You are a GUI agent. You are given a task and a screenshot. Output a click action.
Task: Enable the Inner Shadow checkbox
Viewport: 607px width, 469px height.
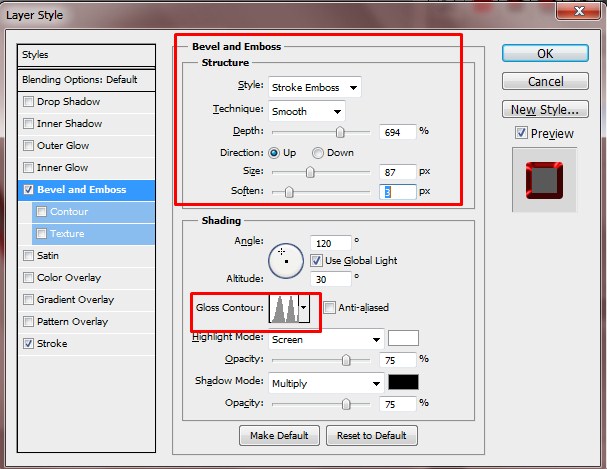point(28,124)
